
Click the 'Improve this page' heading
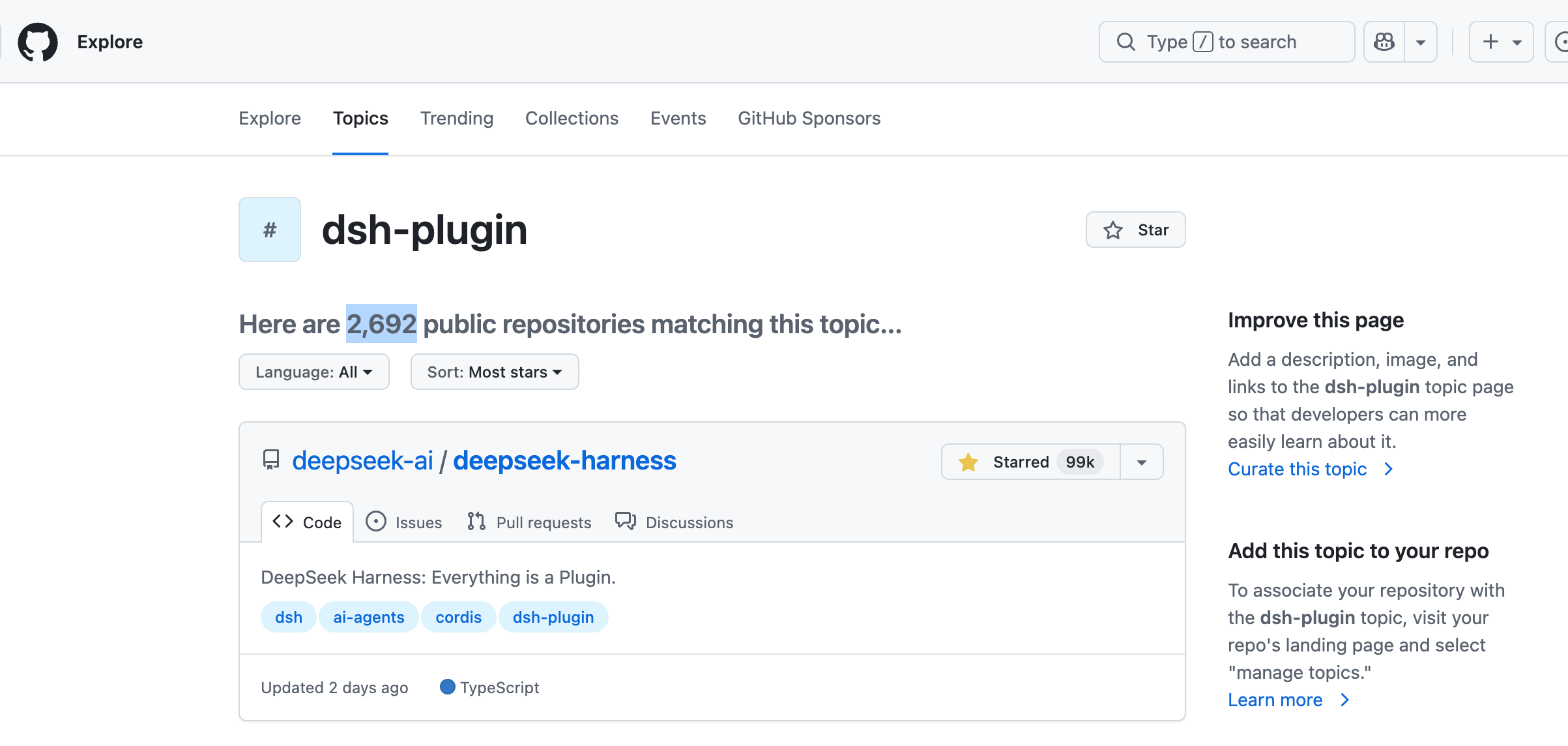[1316, 320]
